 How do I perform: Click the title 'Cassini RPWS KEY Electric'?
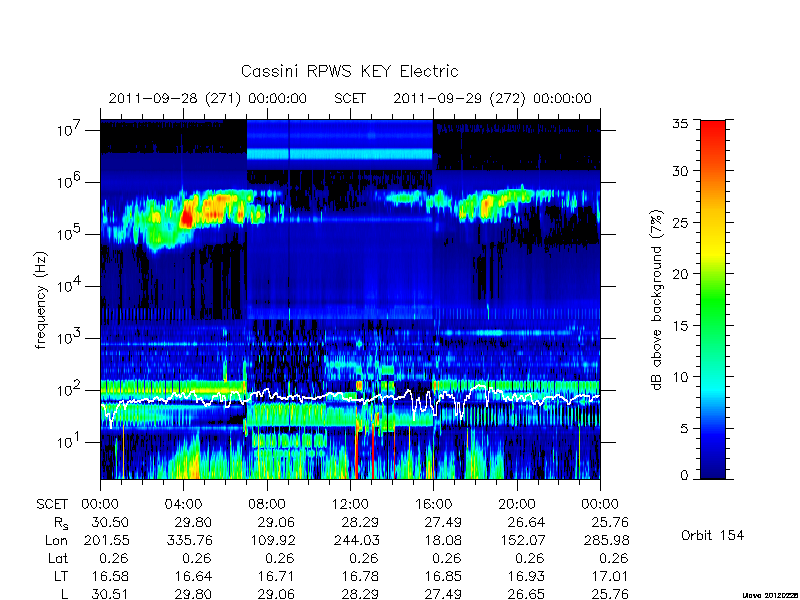[x=349, y=71]
